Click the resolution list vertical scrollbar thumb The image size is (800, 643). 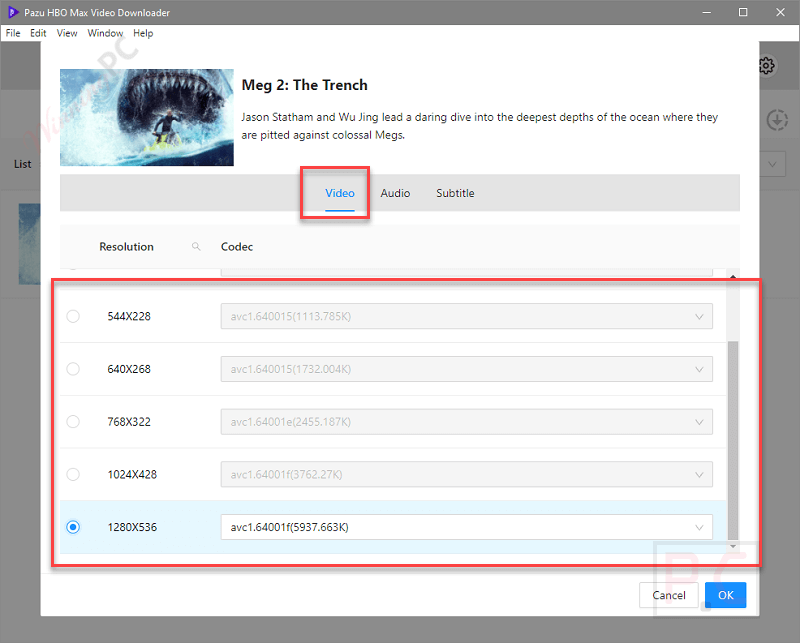733,440
